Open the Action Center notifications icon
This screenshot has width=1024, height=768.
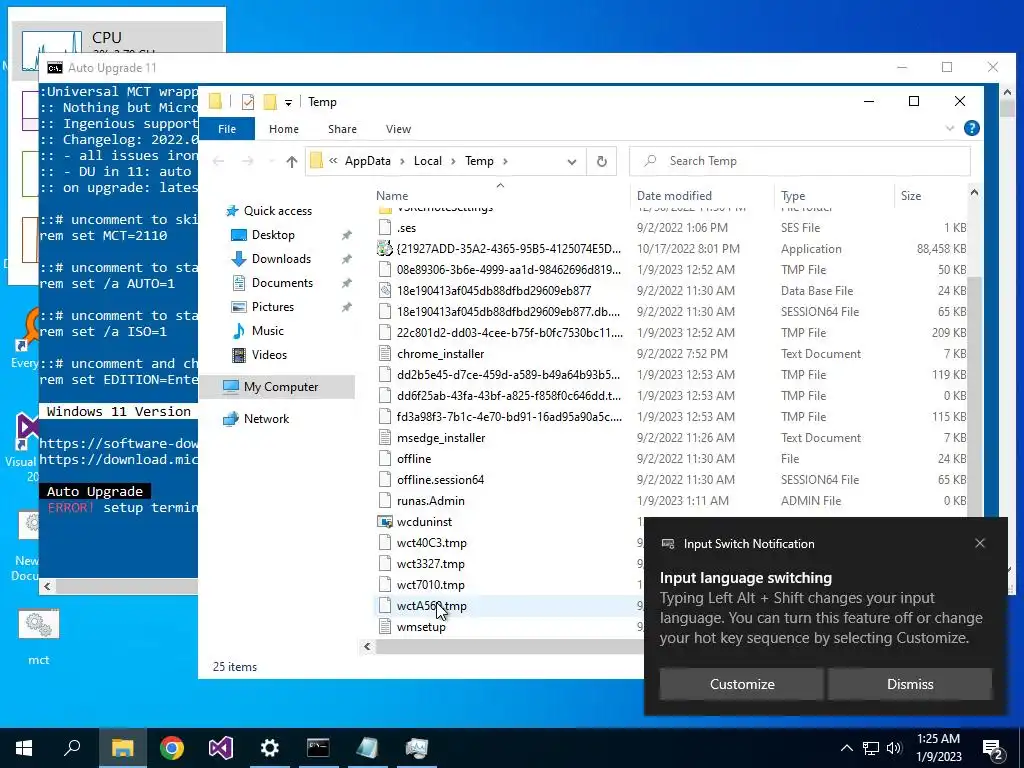[993, 748]
